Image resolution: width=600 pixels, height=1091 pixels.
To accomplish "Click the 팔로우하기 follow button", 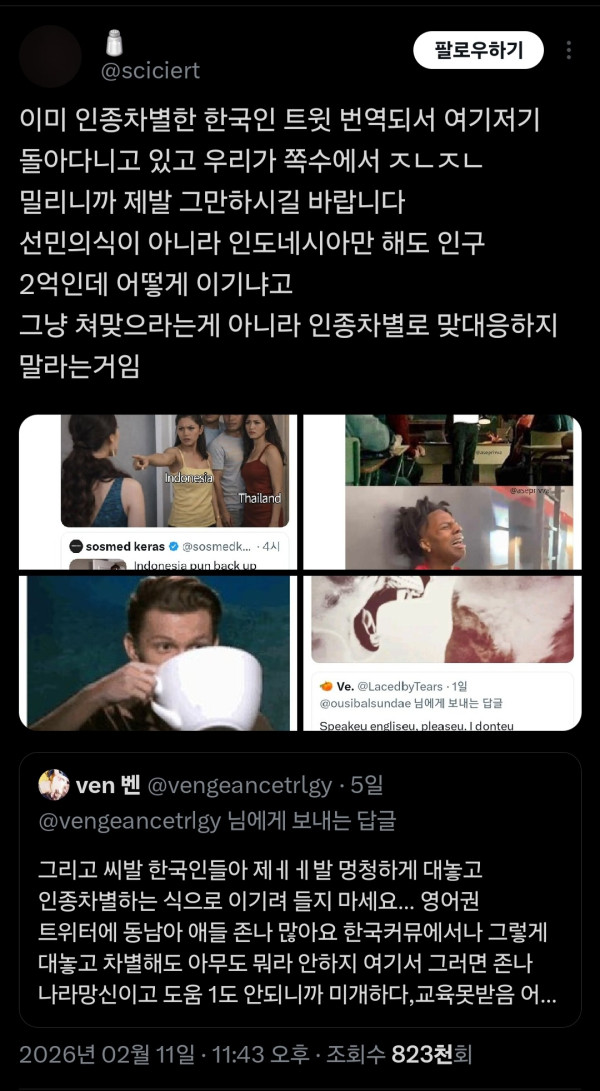I will pos(478,50).
